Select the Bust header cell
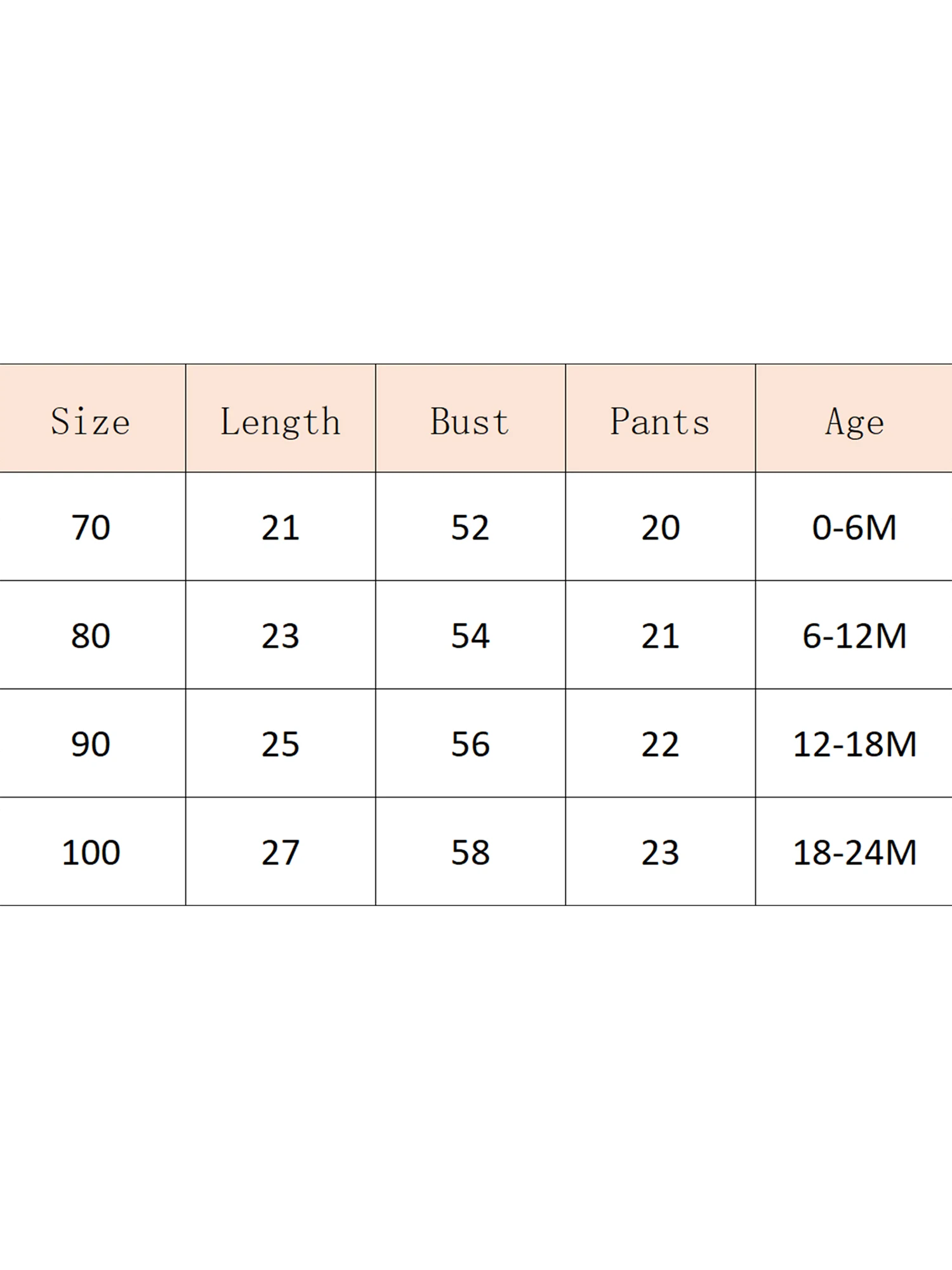952x1270 pixels. (470, 422)
